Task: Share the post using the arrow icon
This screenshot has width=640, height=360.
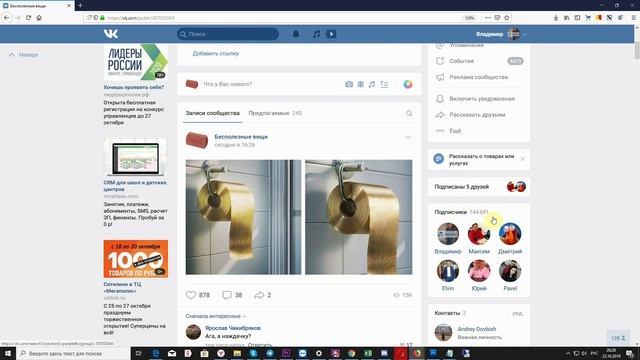Action: tap(259, 295)
